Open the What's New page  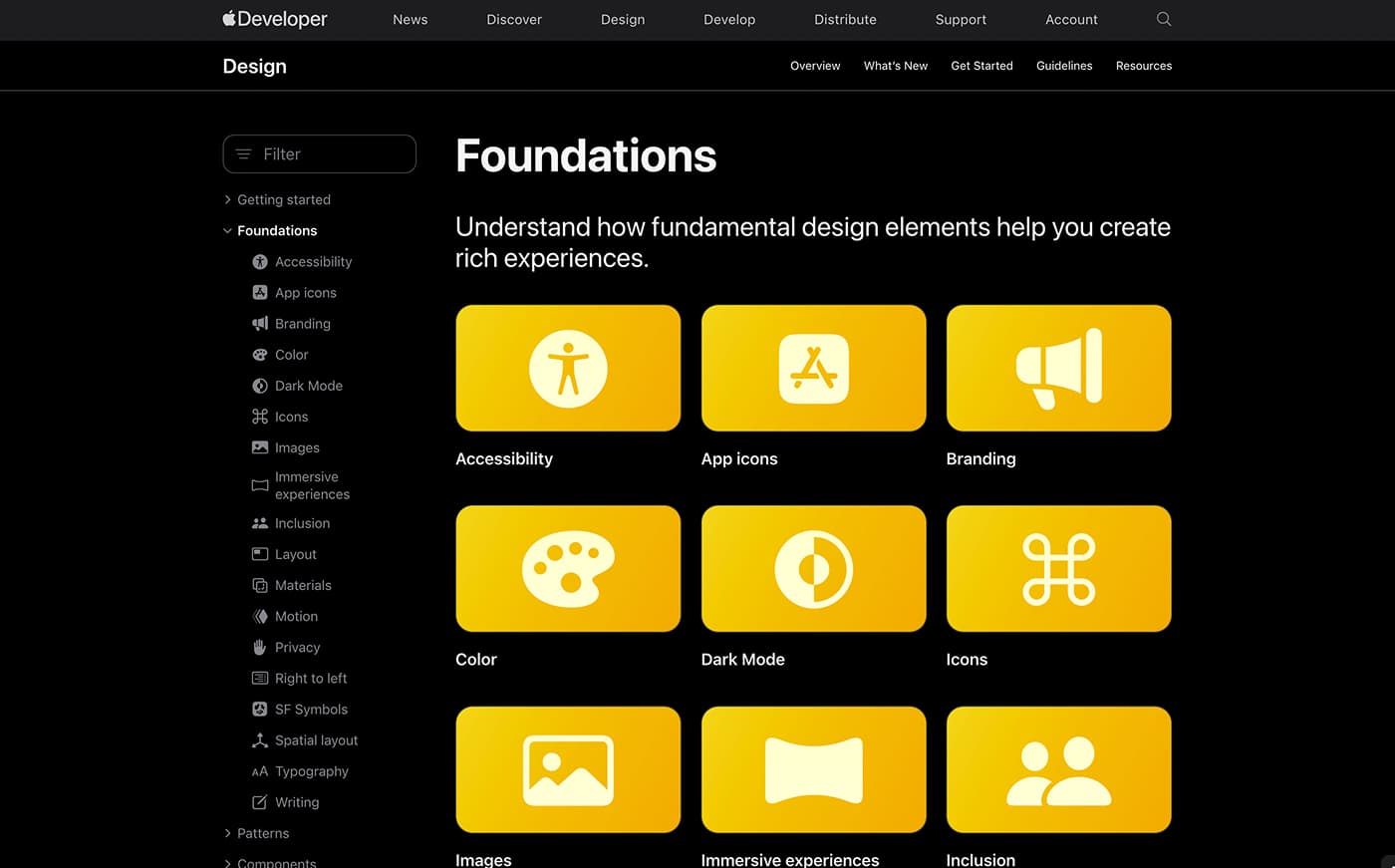(x=895, y=66)
